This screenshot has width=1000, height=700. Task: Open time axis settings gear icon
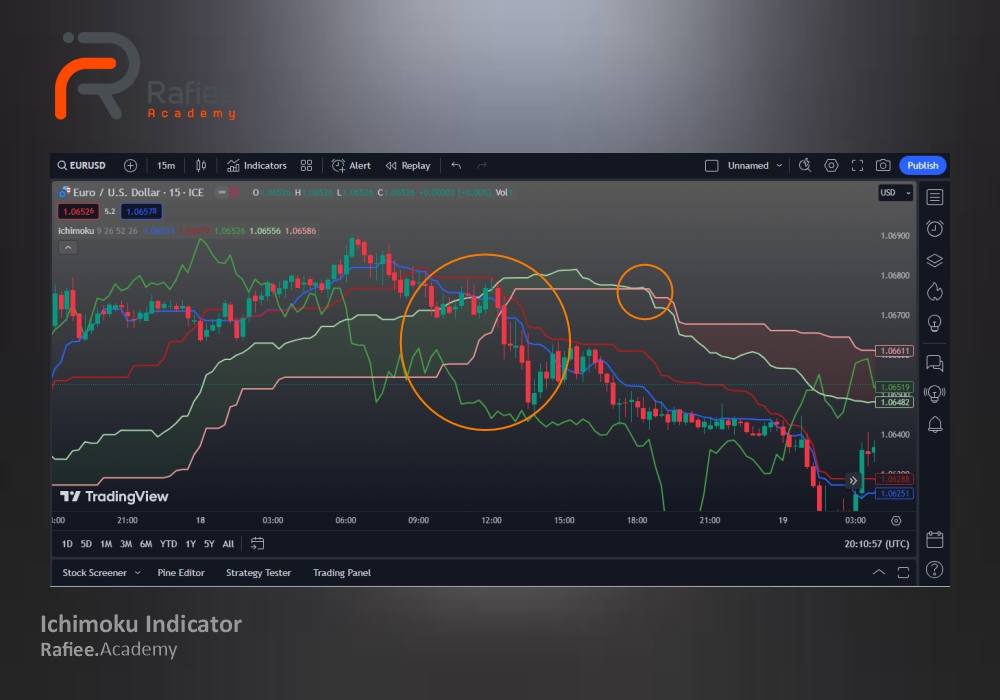coord(896,521)
